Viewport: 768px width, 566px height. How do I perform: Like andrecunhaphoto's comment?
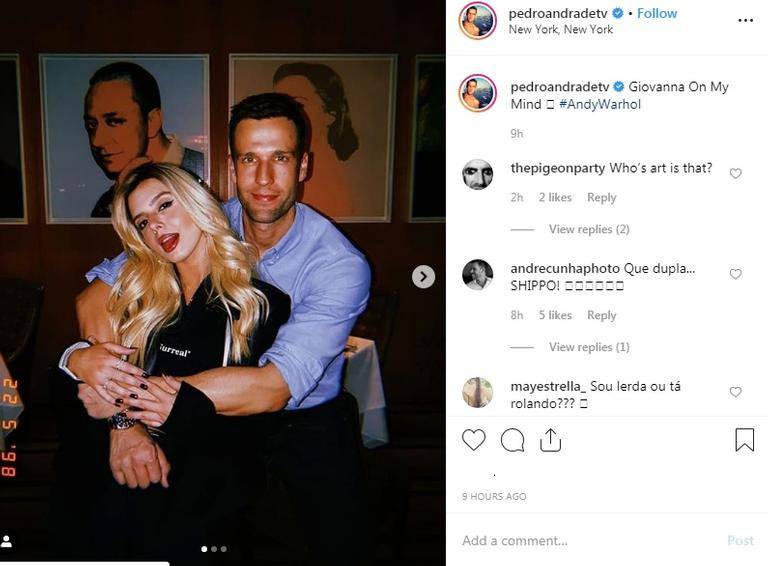[736, 274]
